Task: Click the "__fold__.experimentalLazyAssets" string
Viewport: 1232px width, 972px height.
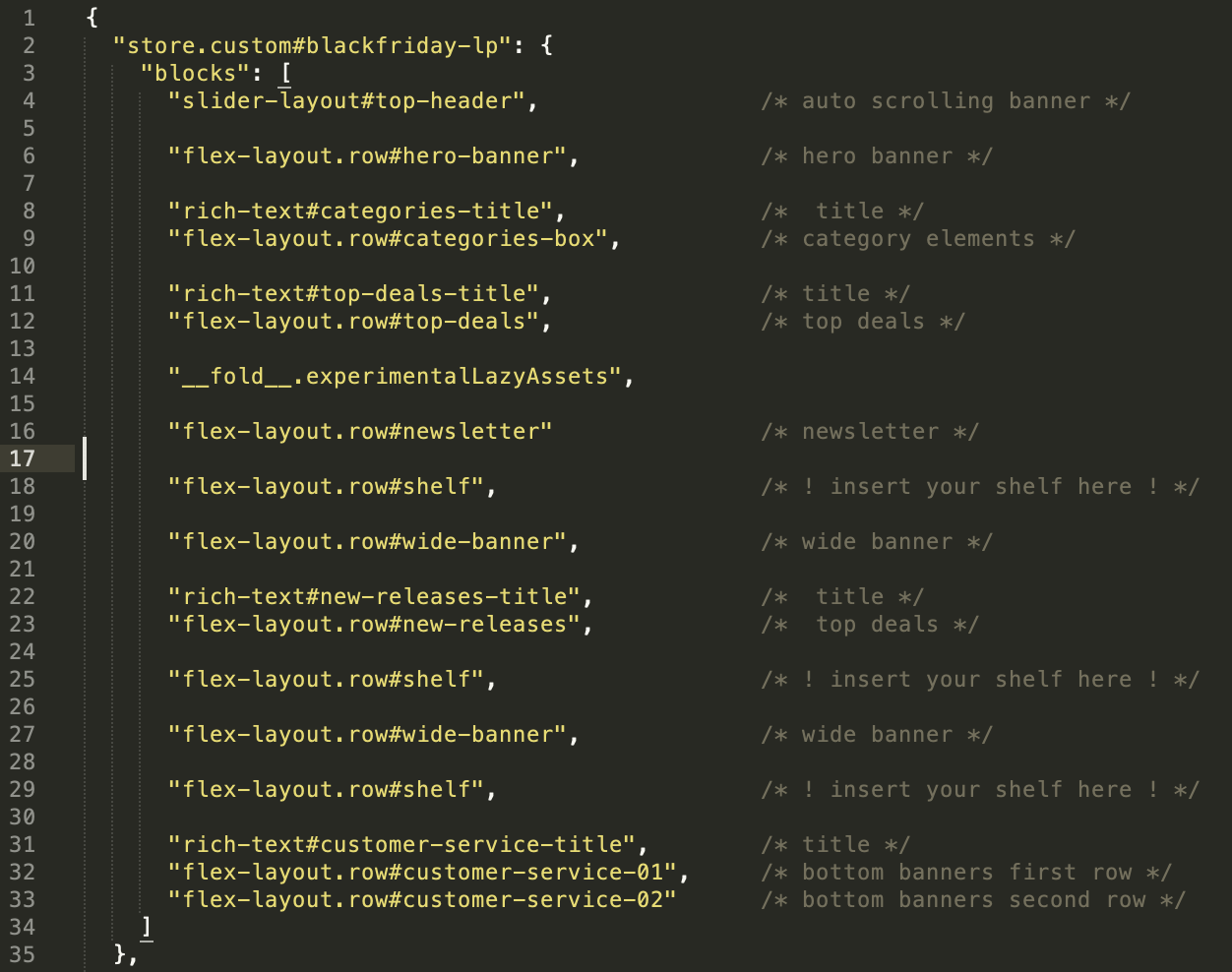Action: point(395,376)
